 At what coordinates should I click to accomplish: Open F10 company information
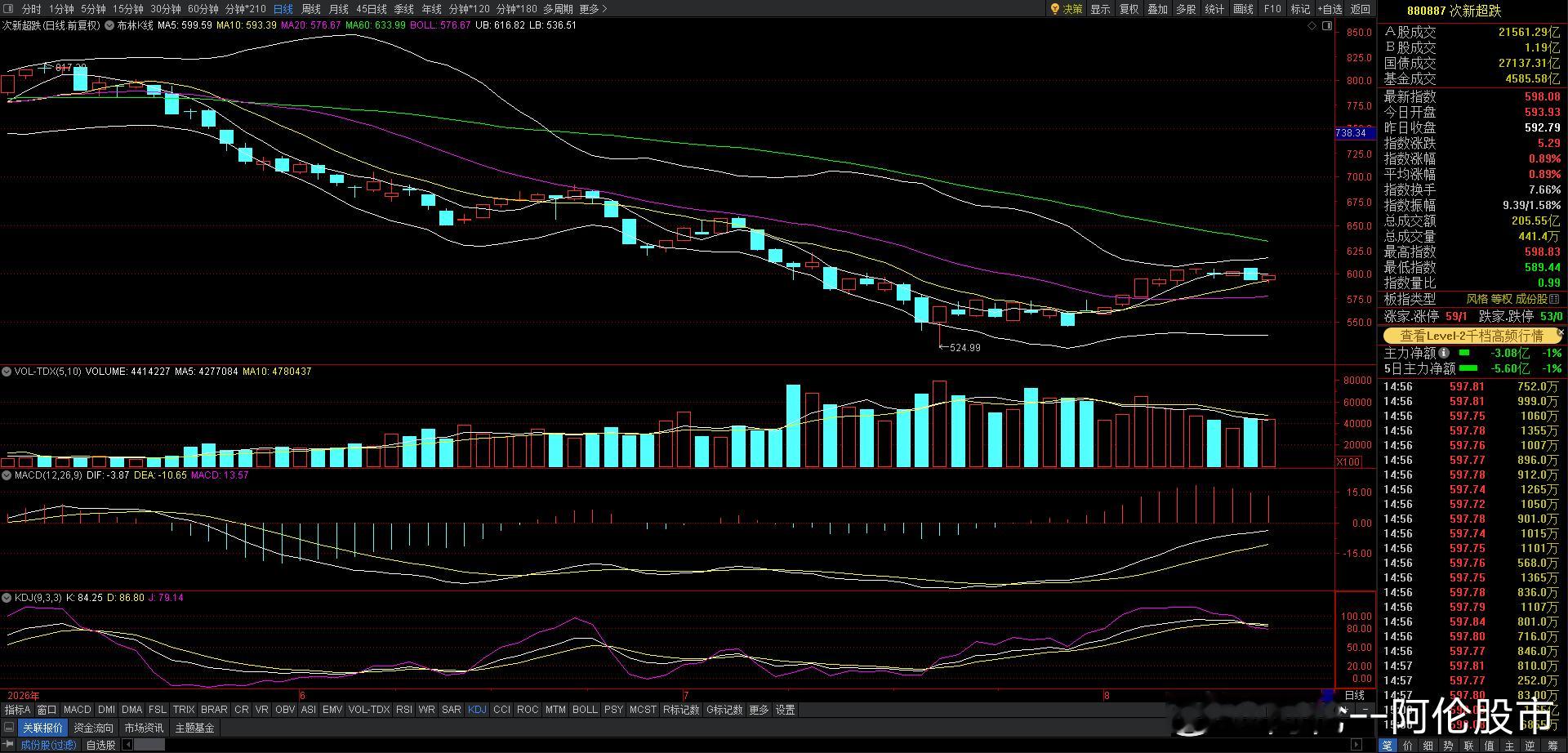1272,9
